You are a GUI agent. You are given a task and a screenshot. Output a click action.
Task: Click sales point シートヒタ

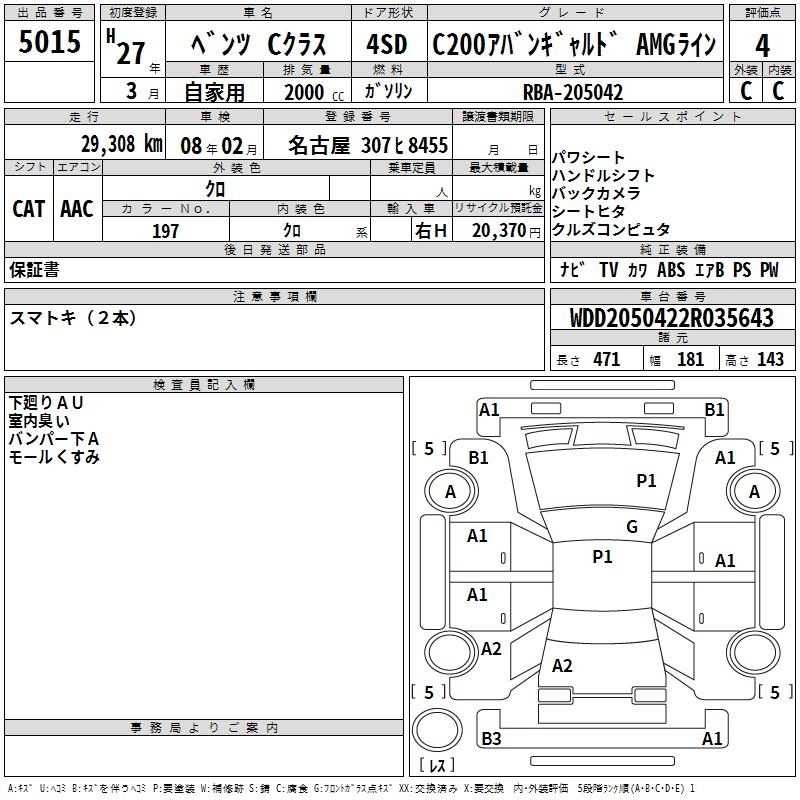pos(588,211)
